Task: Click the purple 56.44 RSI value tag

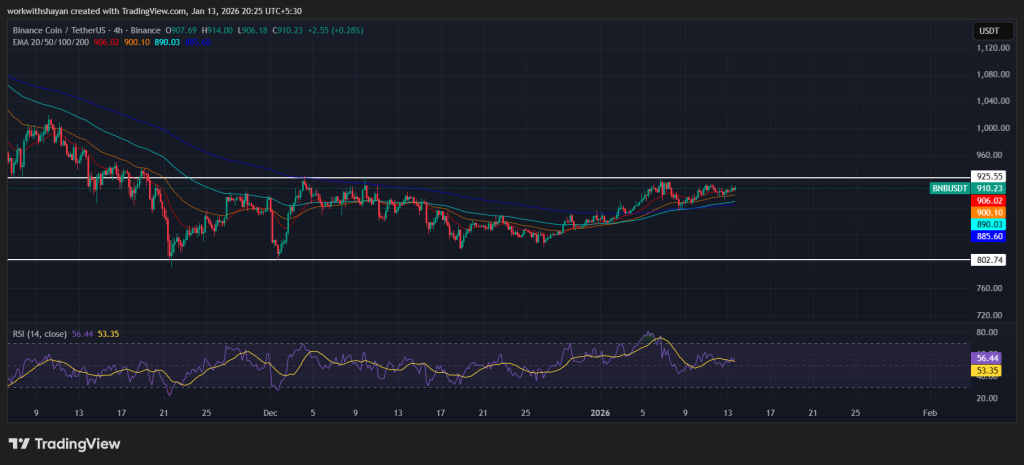Action: click(x=987, y=357)
